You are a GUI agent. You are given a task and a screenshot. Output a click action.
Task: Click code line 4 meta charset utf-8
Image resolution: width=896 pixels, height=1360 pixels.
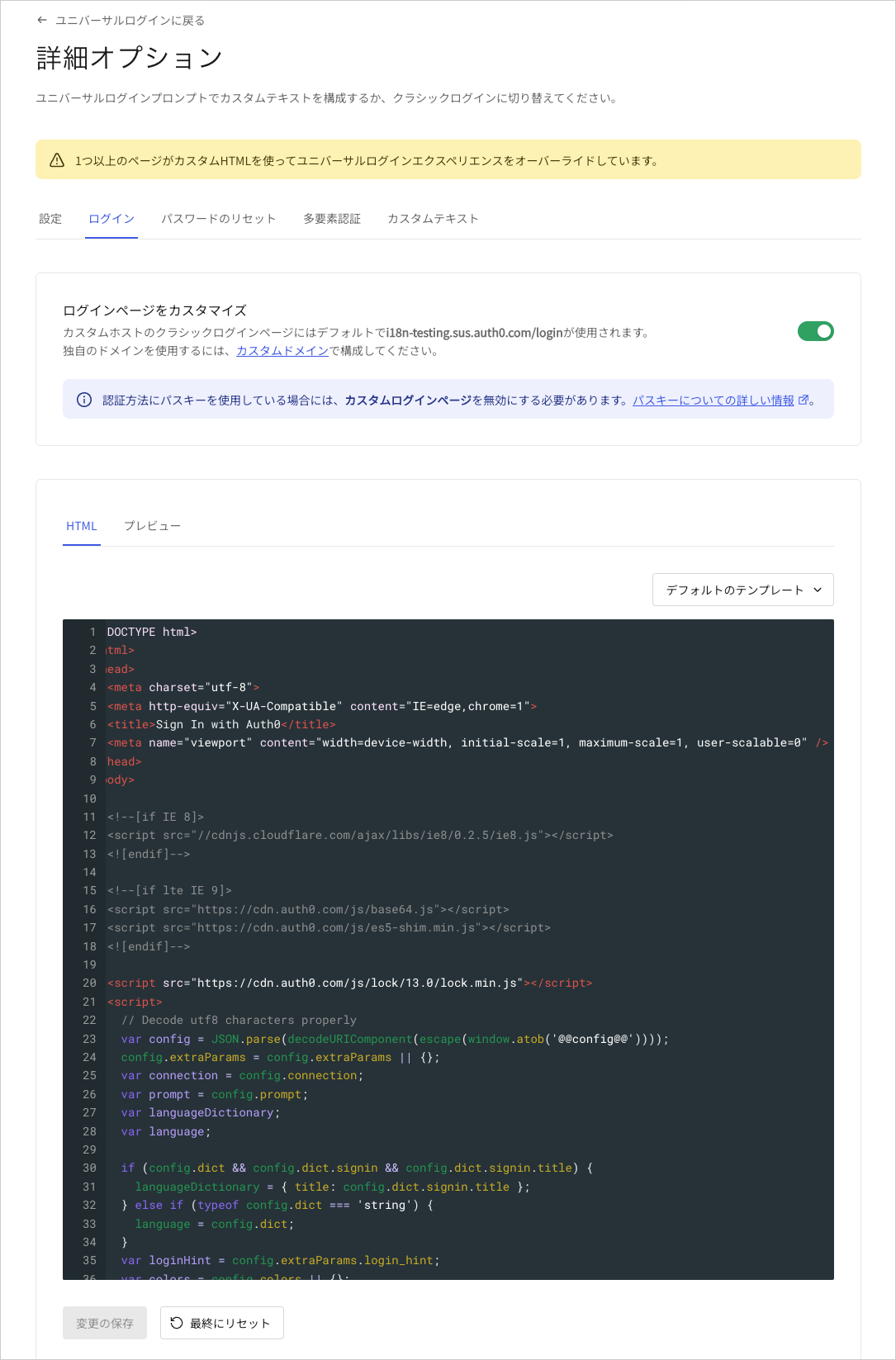coord(183,687)
